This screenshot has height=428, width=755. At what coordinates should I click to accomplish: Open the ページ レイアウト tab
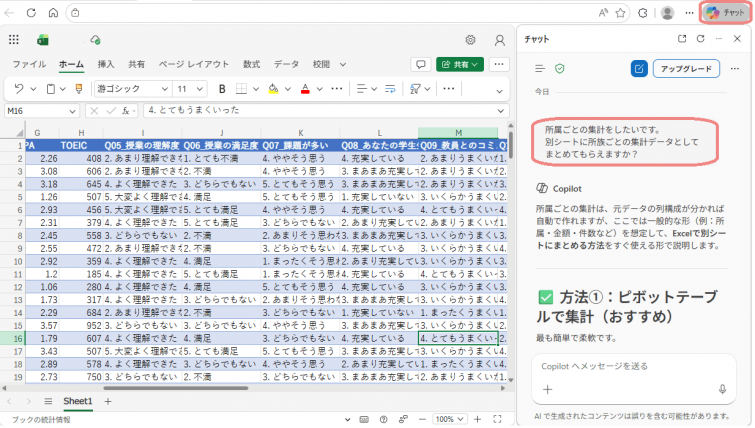pyautogui.click(x=194, y=65)
